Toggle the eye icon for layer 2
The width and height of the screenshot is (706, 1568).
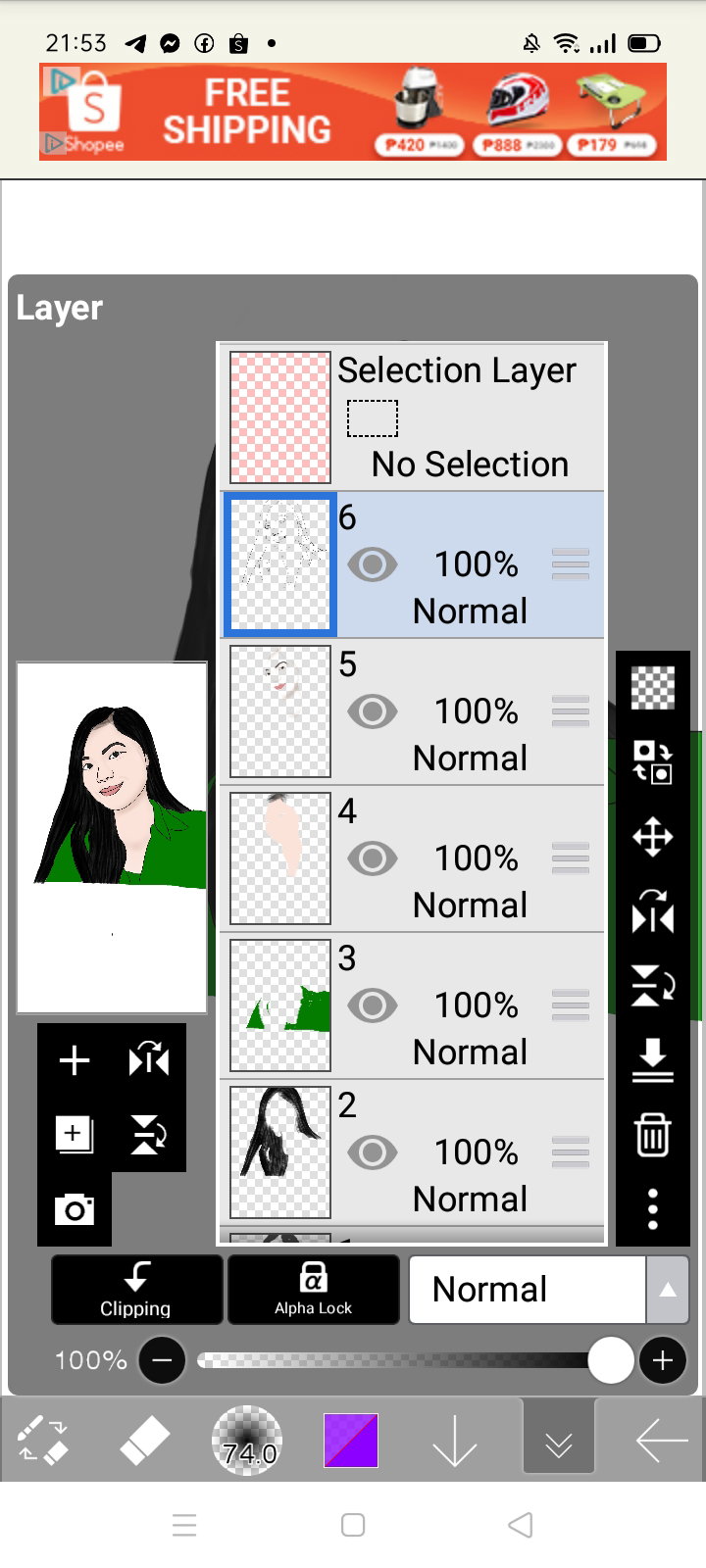(x=373, y=1152)
